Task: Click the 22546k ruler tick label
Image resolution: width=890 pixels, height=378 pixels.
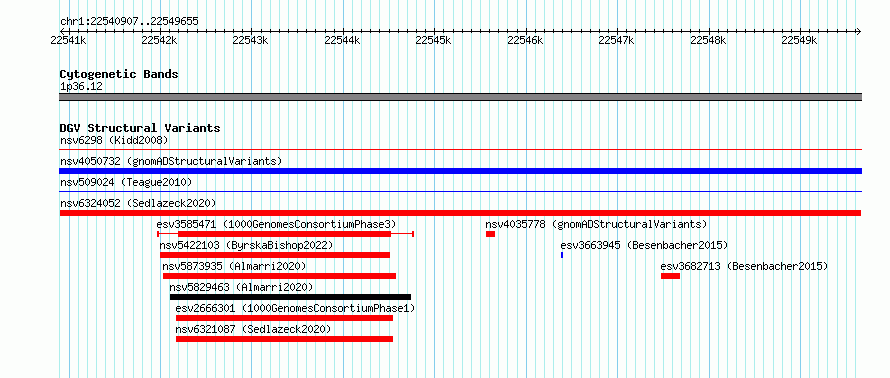Action: click(525, 40)
